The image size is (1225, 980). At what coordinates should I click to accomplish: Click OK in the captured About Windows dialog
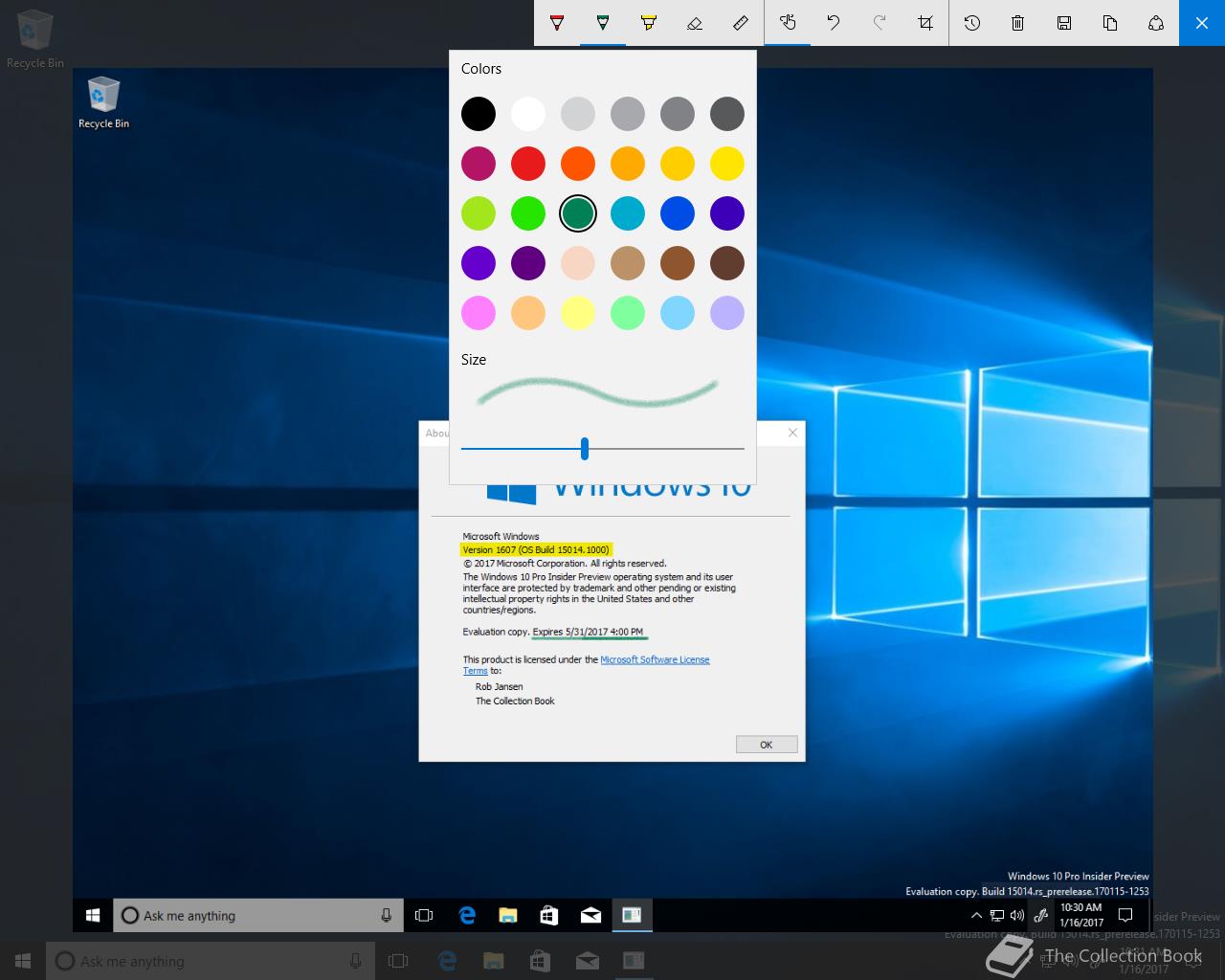(x=767, y=745)
